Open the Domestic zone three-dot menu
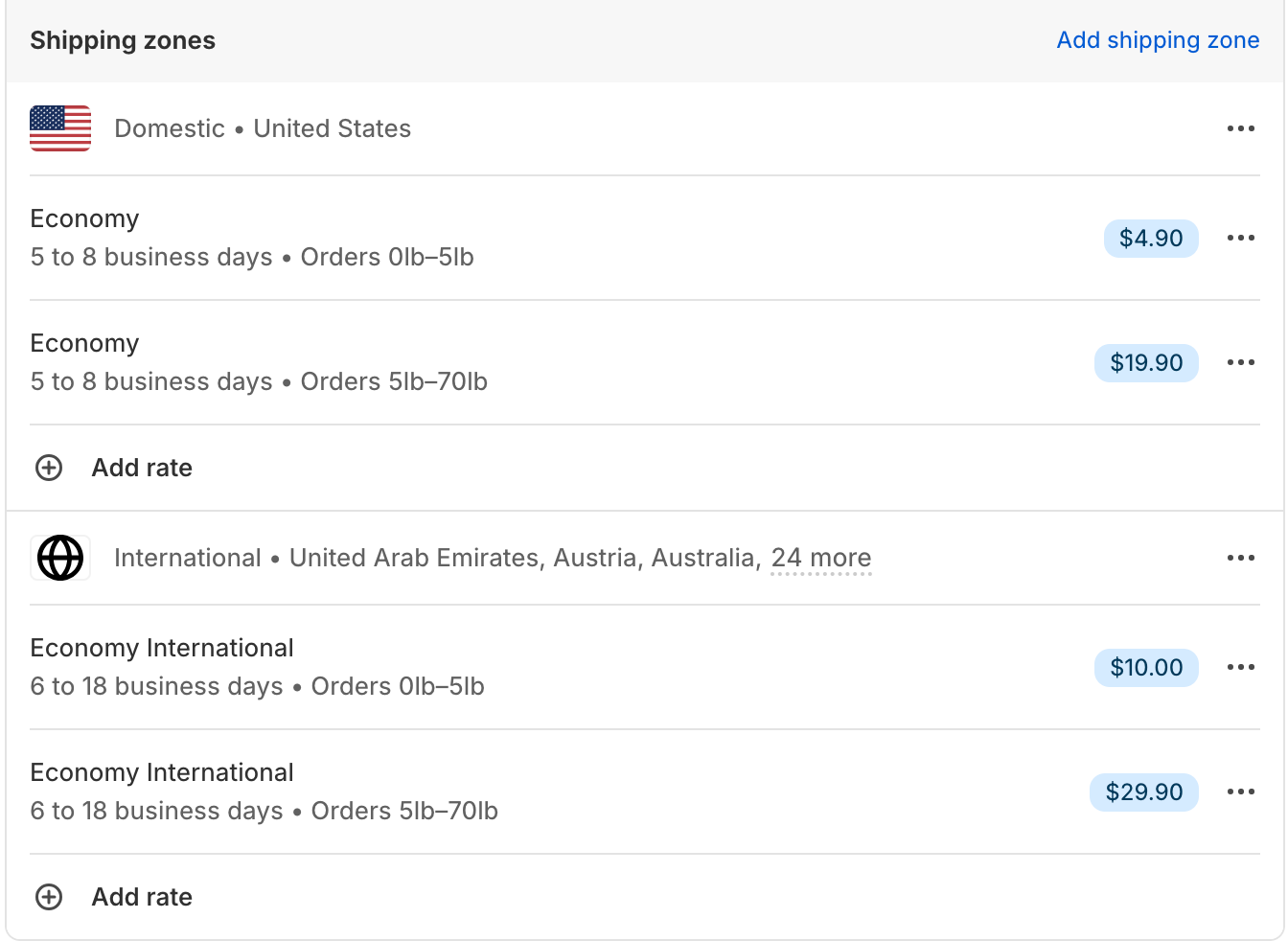The image size is (1288, 941). pyautogui.click(x=1240, y=128)
